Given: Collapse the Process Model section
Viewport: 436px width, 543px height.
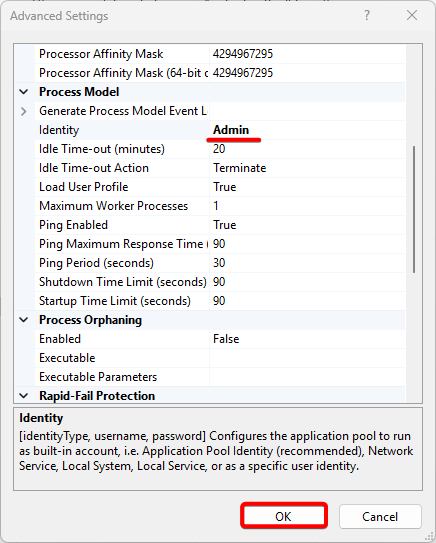Looking at the screenshot, I should (x=24, y=92).
